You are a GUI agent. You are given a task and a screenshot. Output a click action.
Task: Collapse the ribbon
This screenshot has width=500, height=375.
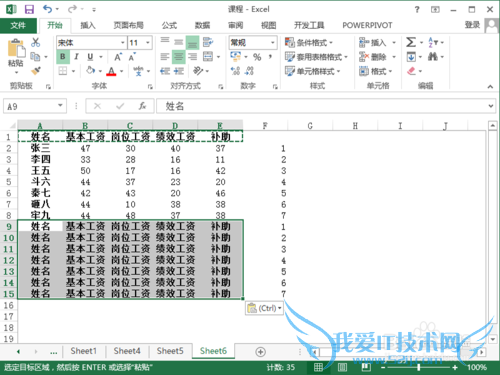coord(490,86)
